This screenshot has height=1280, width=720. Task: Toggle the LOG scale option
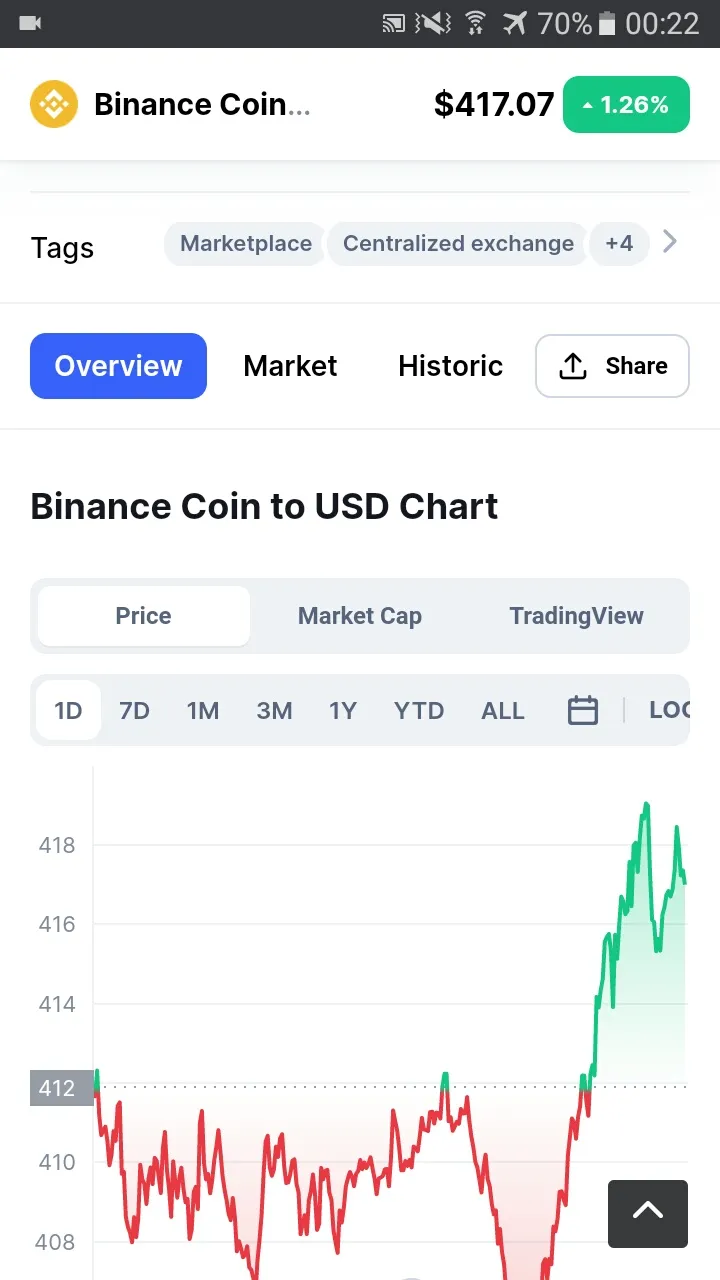pos(669,710)
